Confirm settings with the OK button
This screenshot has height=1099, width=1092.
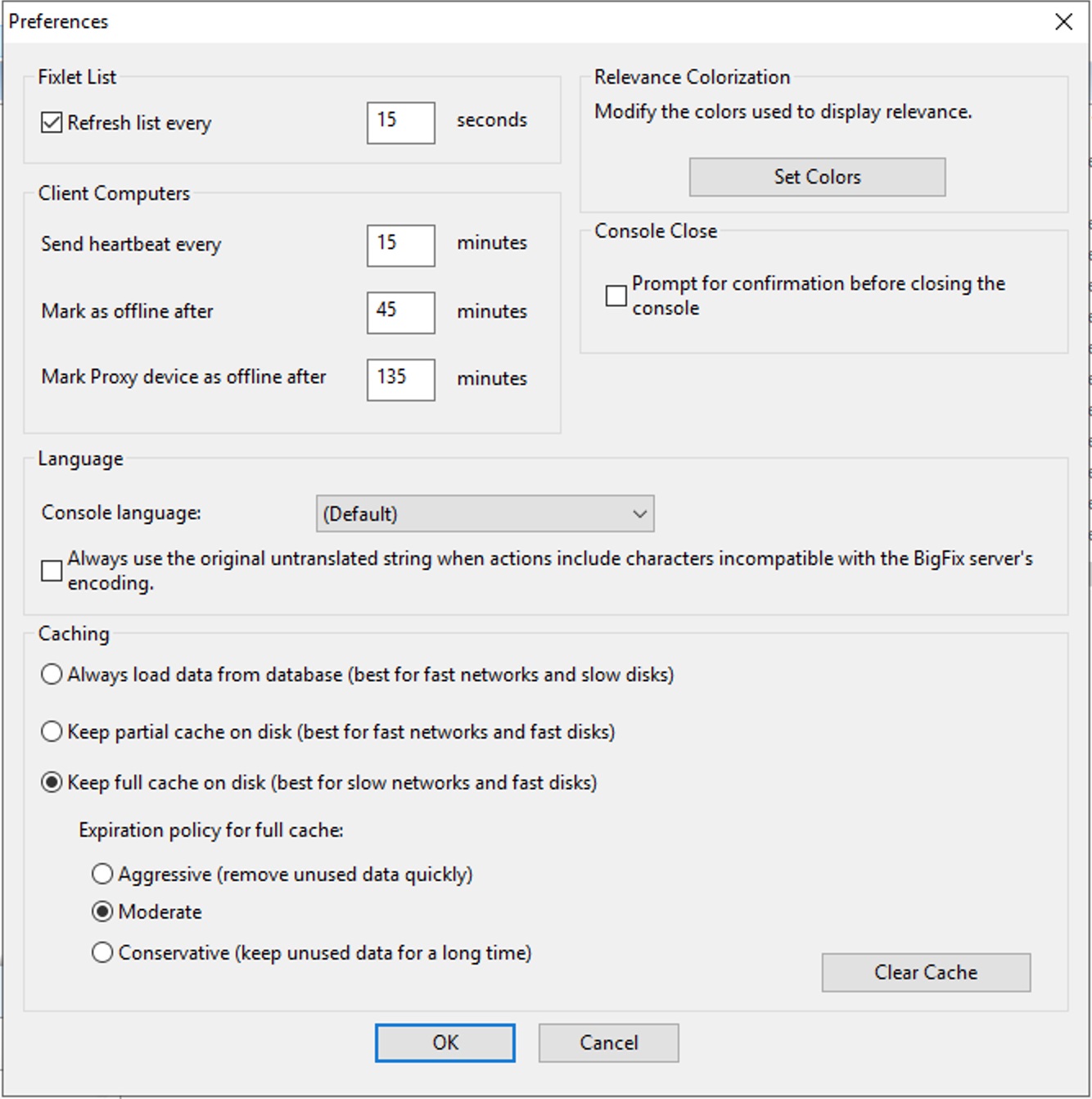444,1042
